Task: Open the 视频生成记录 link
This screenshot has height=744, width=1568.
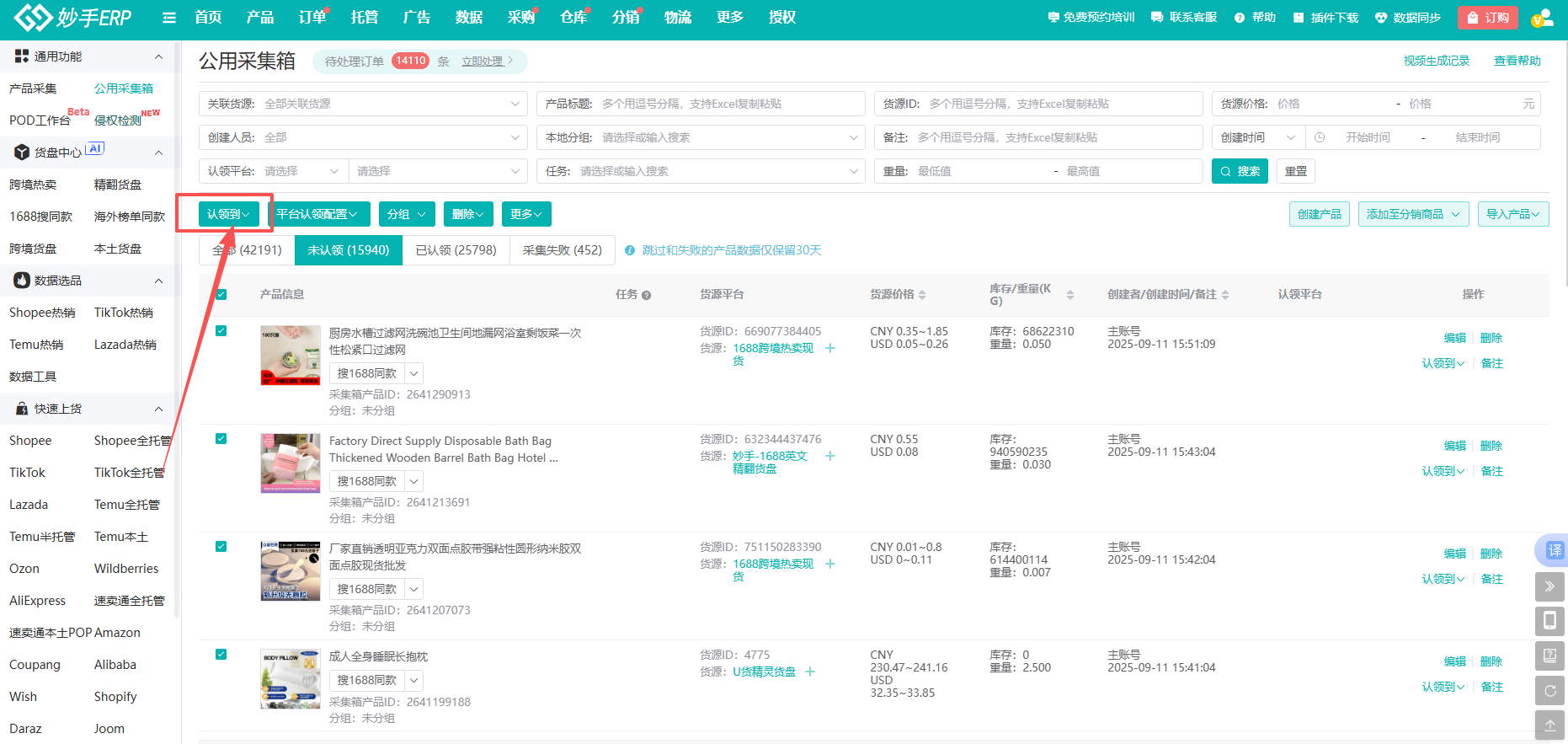Action: point(1436,61)
